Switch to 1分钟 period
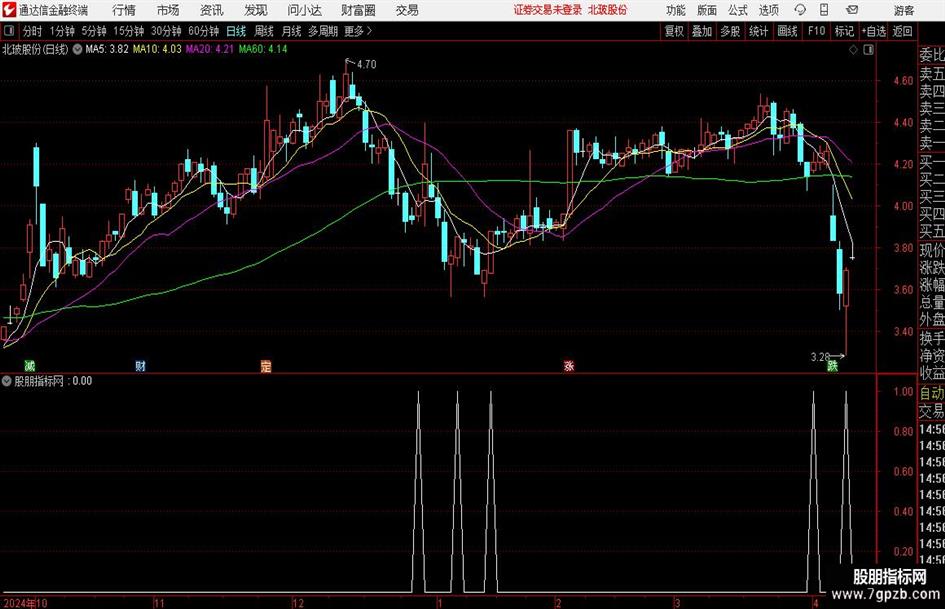Screen dimensions: 945x609 pyautogui.click(x=62, y=31)
